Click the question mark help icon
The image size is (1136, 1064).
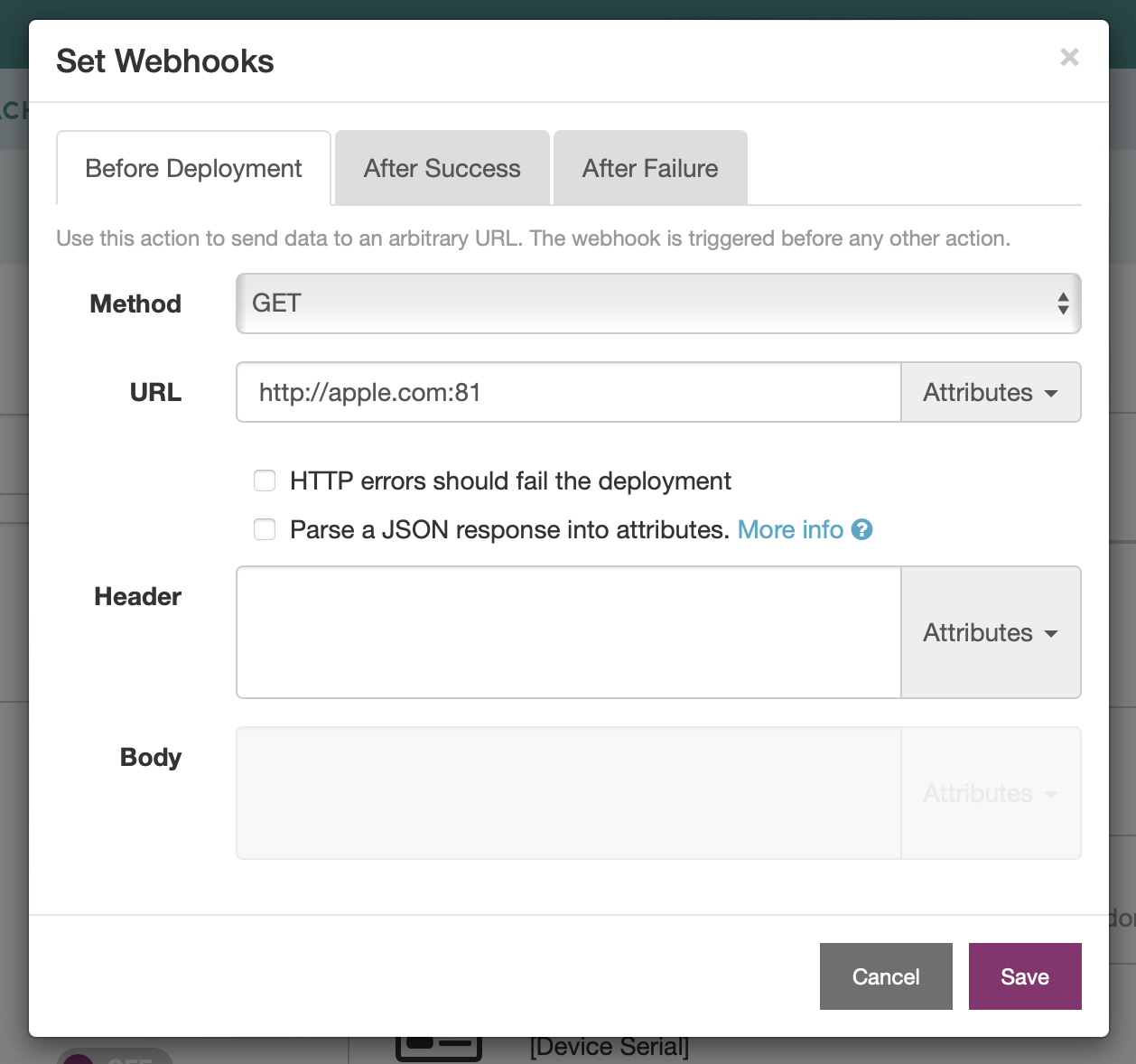click(862, 529)
